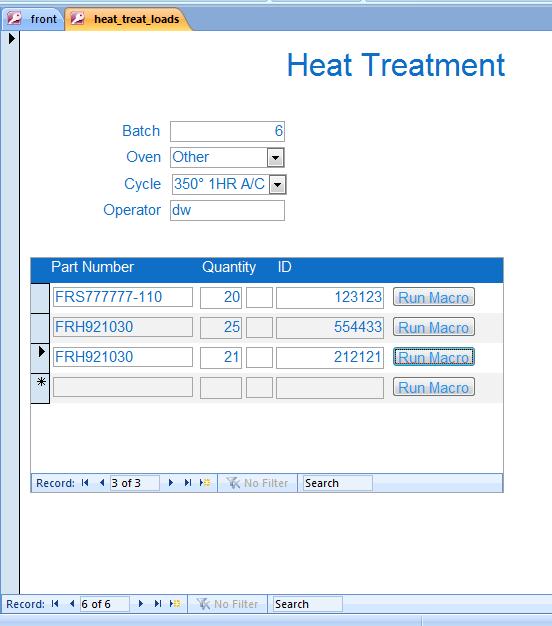Click the subform Search box
Image resolution: width=552 pixels, height=626 pixels.
click(x=338, y=483)
